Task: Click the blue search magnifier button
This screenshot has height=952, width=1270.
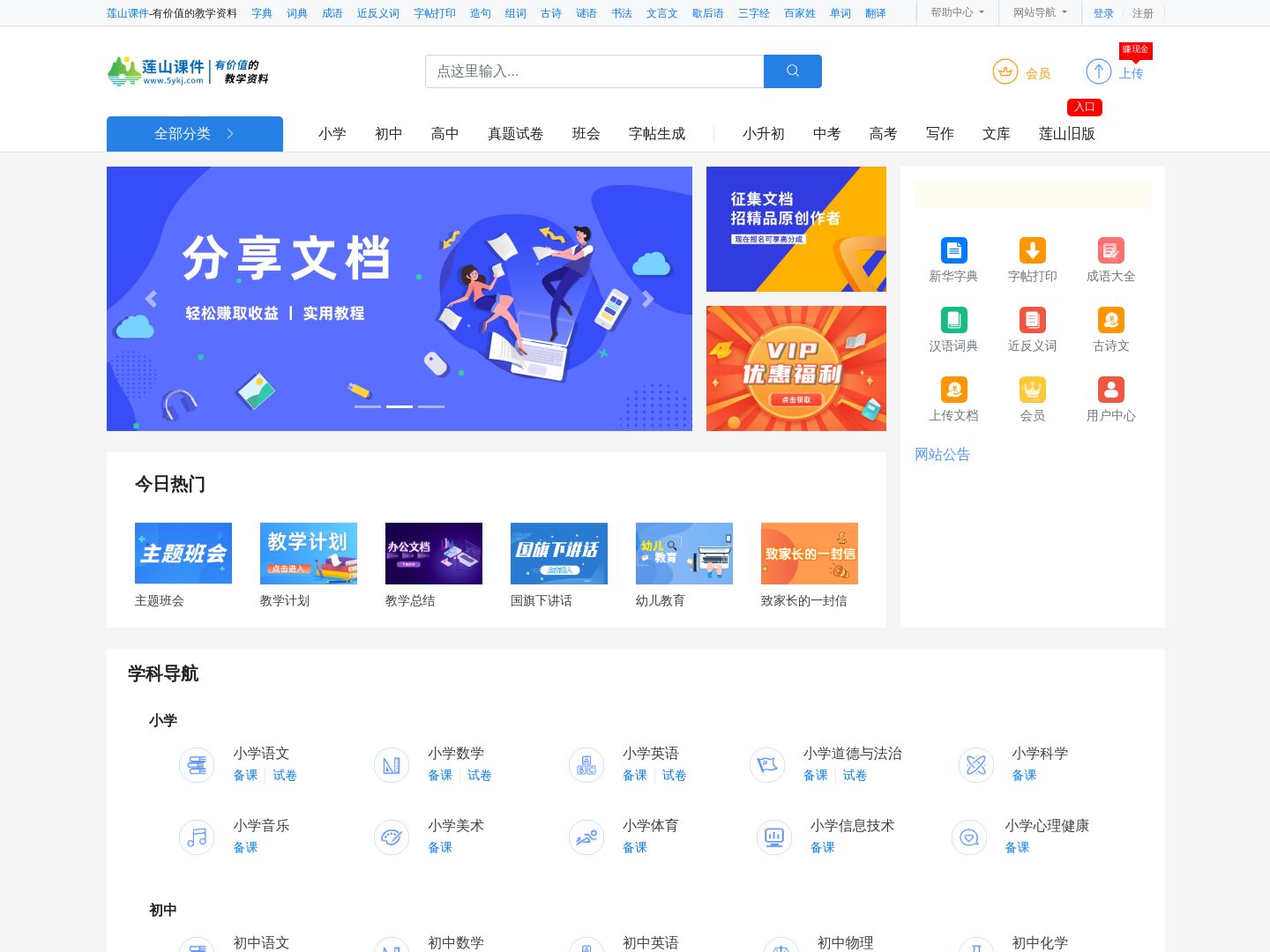Action: [x=792, y=71]
